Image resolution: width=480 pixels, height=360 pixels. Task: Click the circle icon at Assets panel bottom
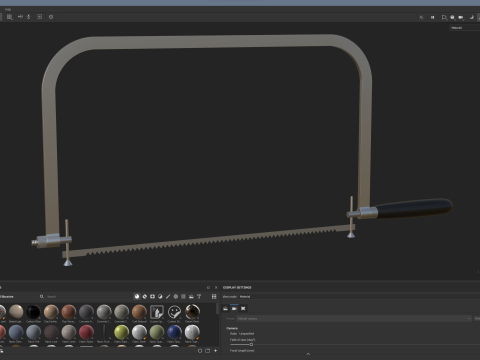click(200, 351)
